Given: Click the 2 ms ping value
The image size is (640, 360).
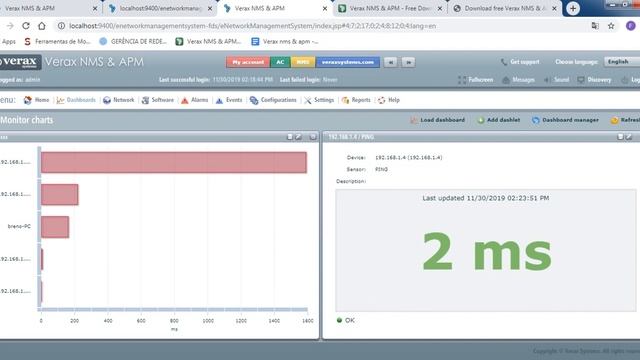Looking at the screenshot, I should pyautogui.click(x=487, y=252).
